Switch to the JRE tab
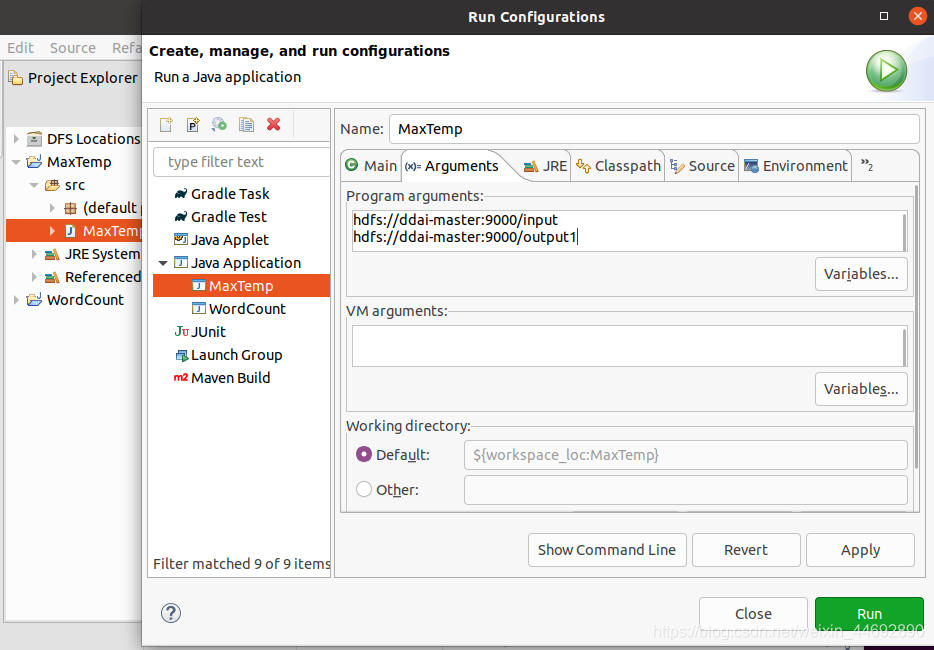Screen dimensions: 934x650 [545, 166]
